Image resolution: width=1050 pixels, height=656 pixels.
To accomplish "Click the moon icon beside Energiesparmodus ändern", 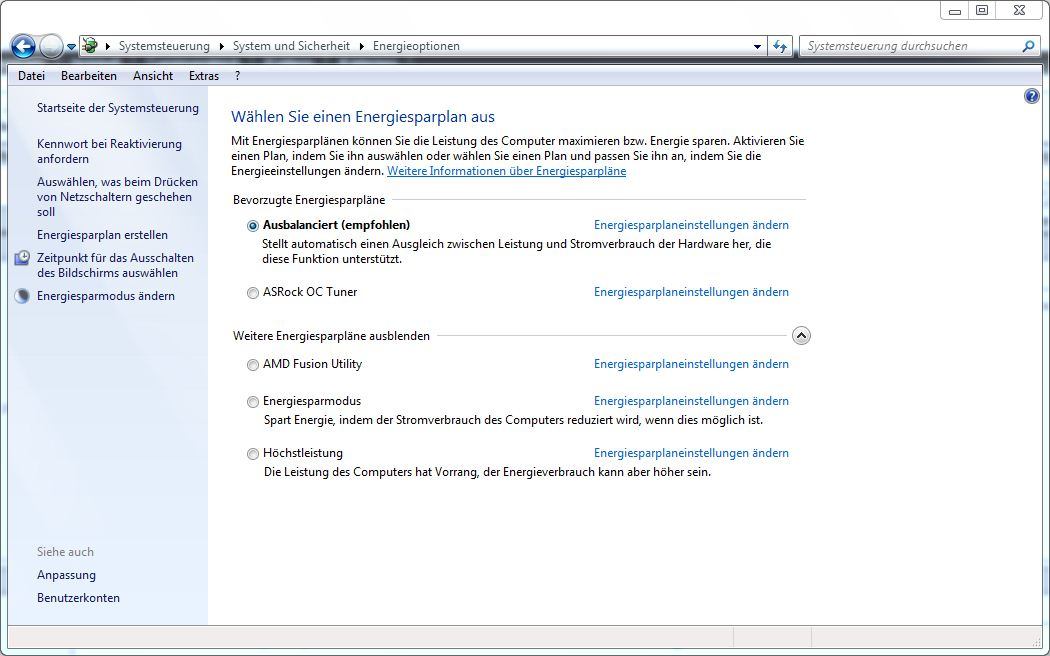I will 22,296.
